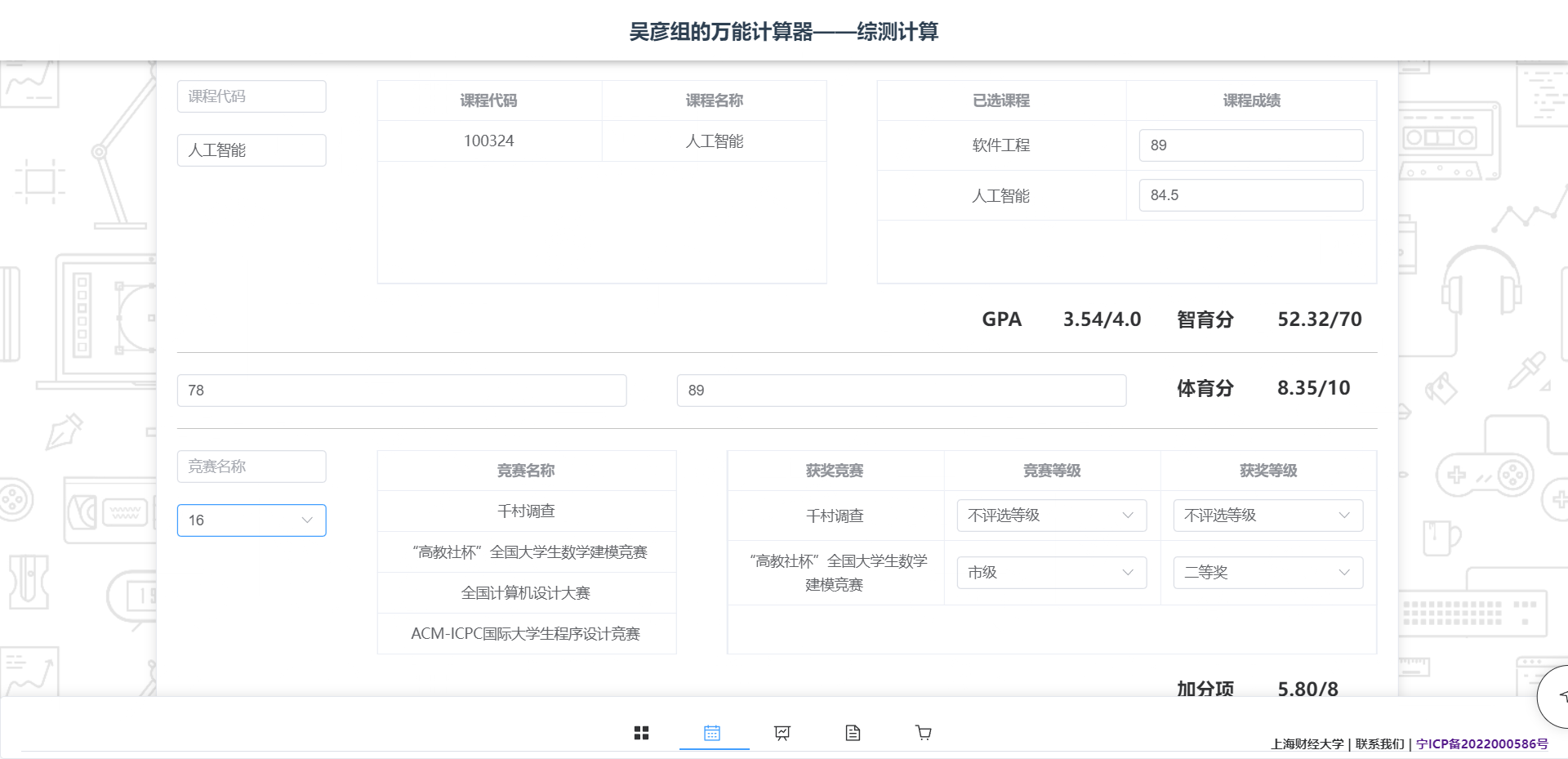The image size is (1568, 759).
Task: Open the 市级 competition level dropdown
Action: click(1052, 573)
